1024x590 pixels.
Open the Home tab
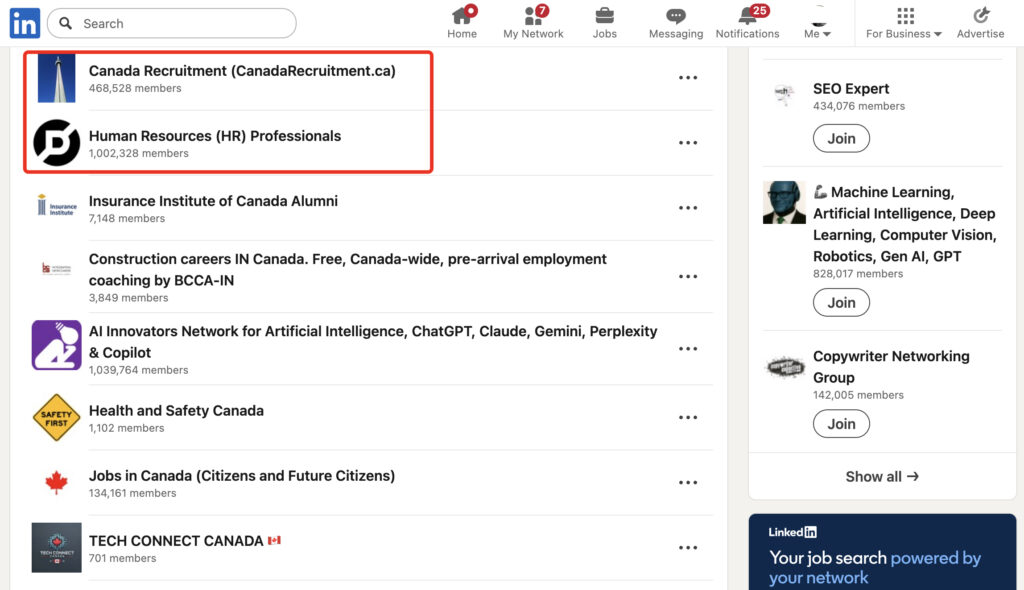click(462, 24)
